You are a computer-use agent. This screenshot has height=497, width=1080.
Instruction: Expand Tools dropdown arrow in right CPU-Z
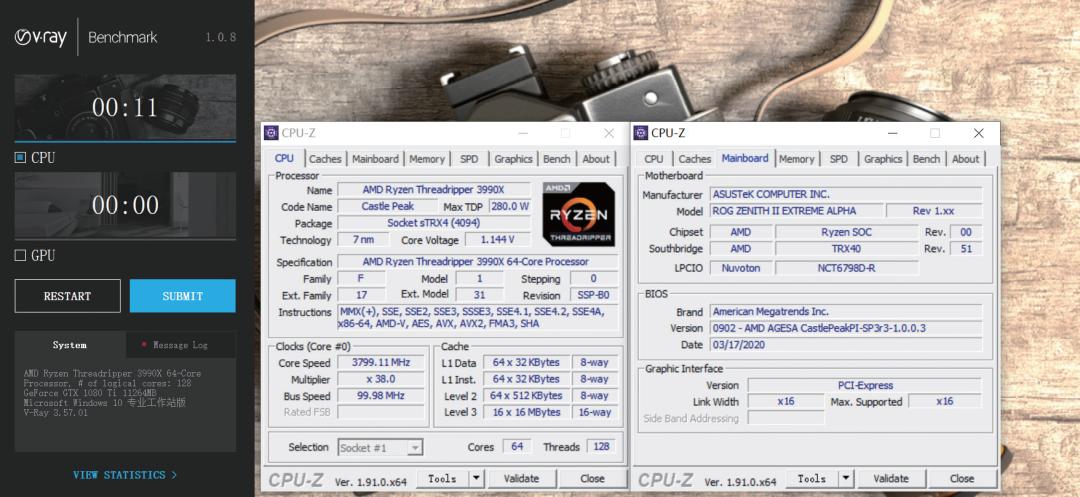(x=846, y=479)
